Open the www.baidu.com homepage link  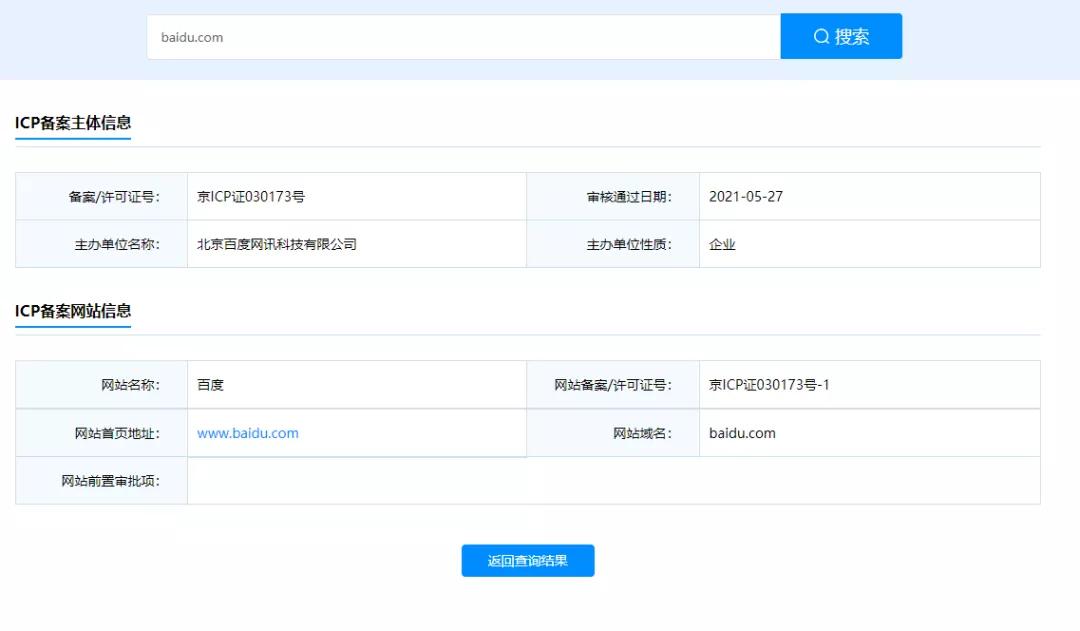[246, 433]
